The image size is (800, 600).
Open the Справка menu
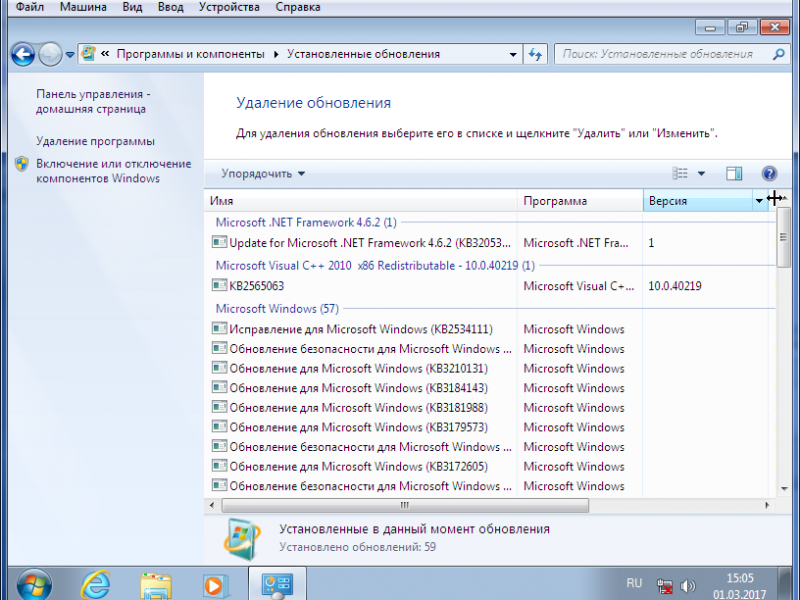tap(298, 7)
